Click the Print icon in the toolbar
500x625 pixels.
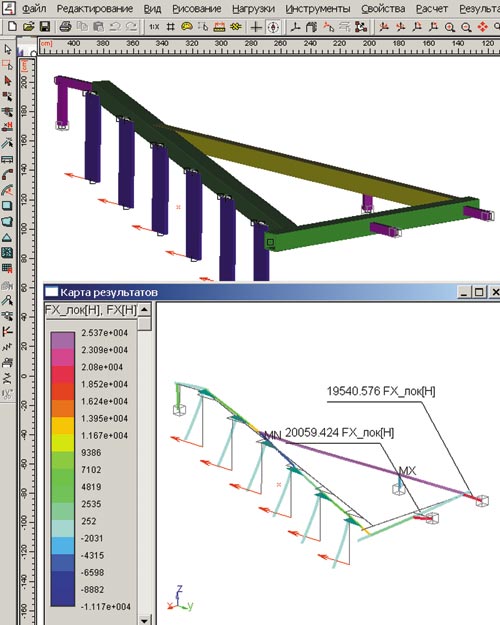65,27
